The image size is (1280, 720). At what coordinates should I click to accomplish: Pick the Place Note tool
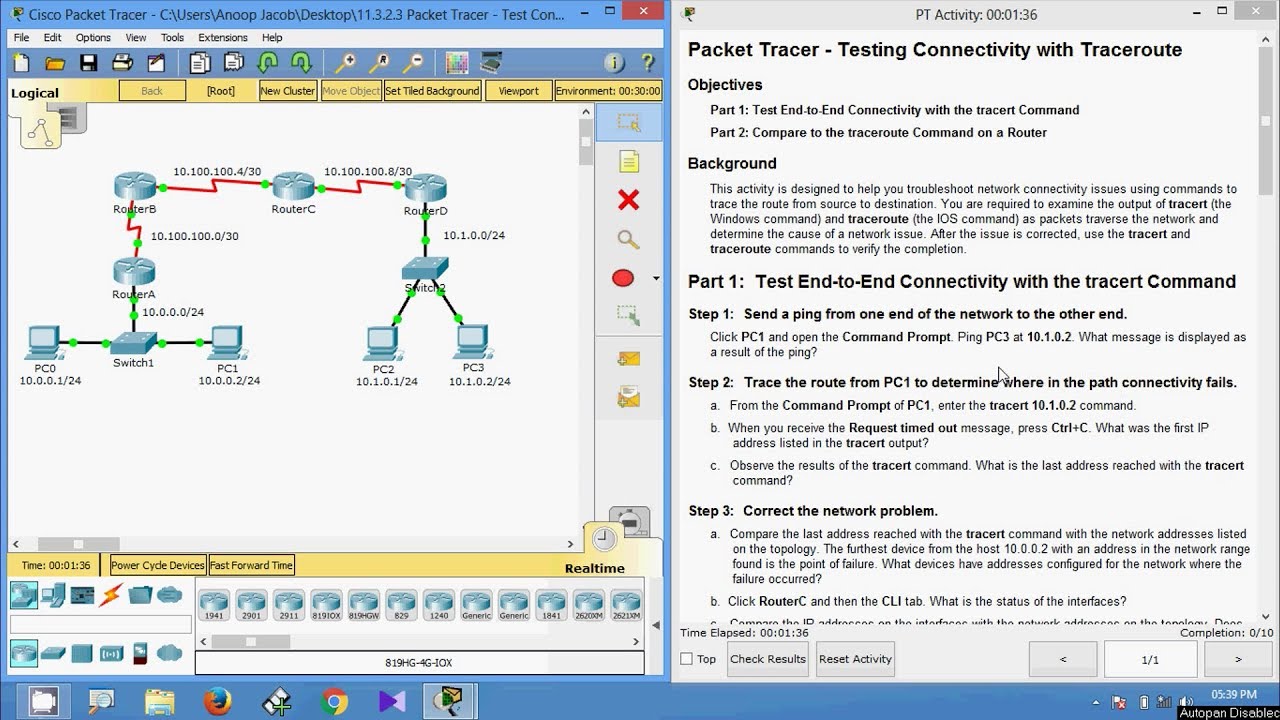coord(628,162)
